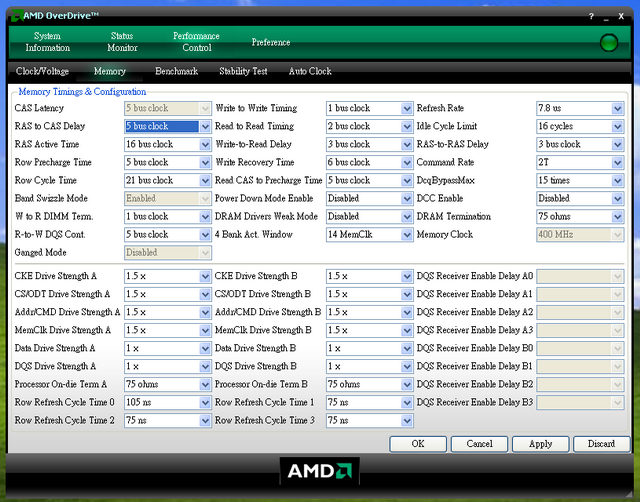Open RAS Active Time dropdown
Image resolution: width=640 pixels, height=502 pixels.
168,144
